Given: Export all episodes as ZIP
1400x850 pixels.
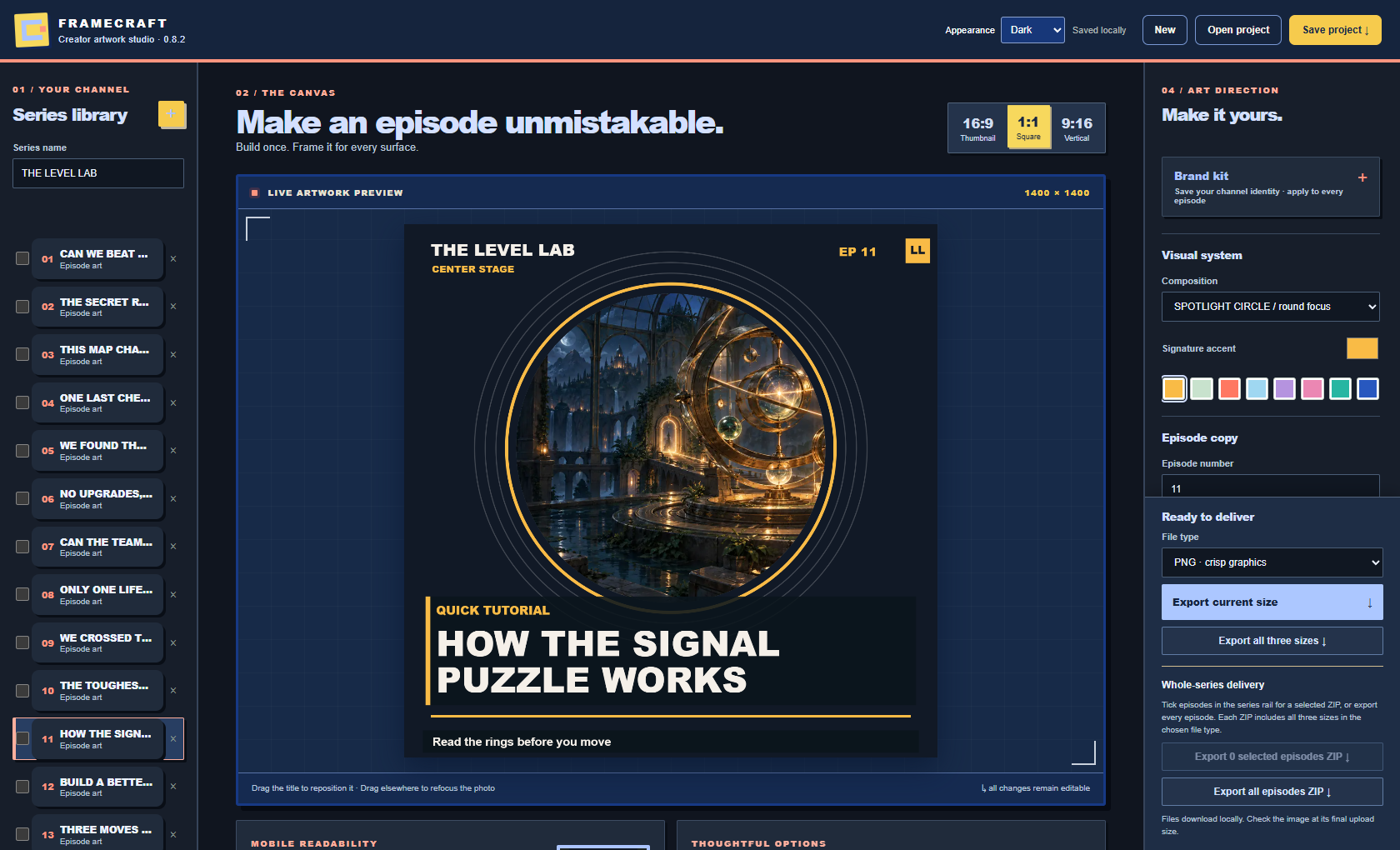Looking at the screenshot, I should coord(1272,792).
